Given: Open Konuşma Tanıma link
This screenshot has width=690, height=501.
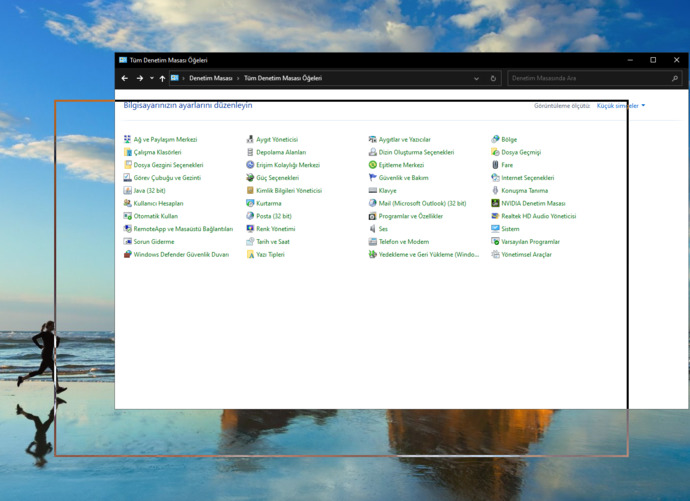Looking at the screenshot, I should 525,190.
